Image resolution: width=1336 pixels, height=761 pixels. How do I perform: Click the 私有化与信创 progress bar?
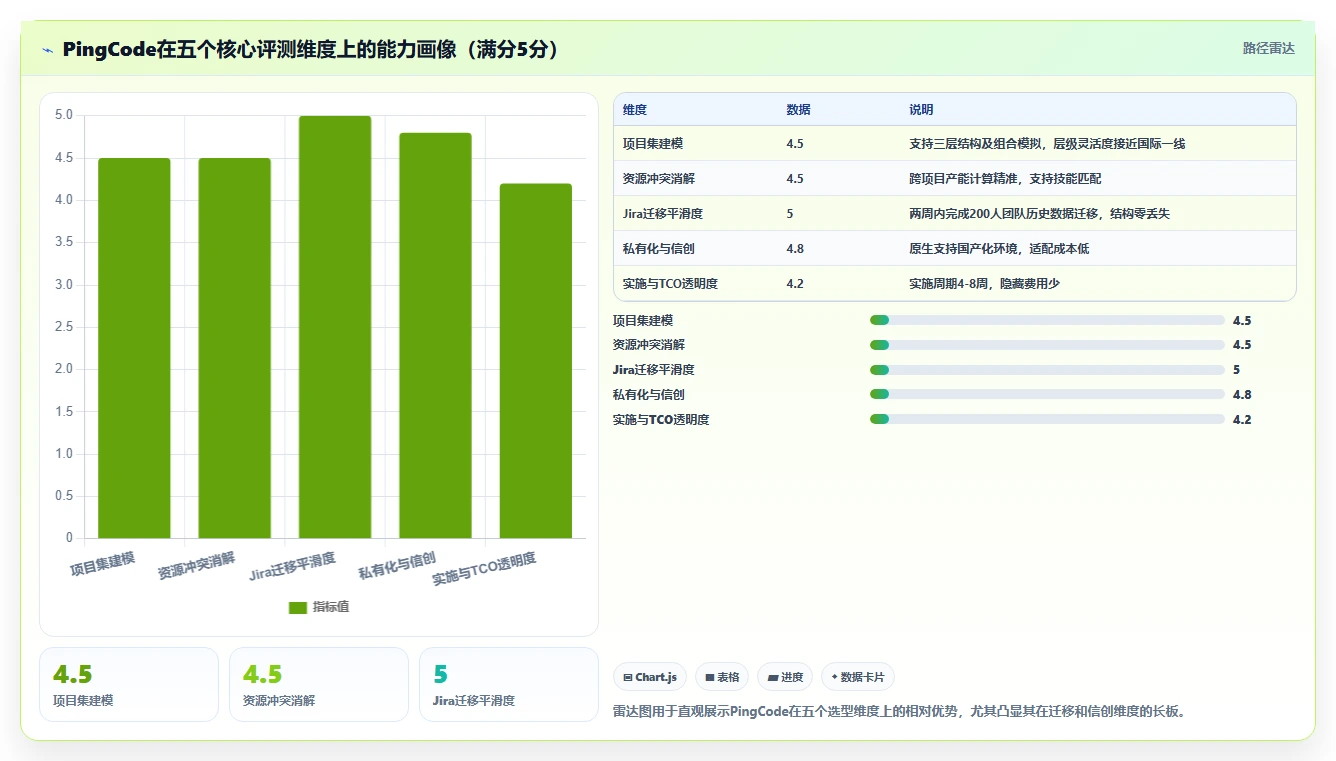pos(1047,394)
